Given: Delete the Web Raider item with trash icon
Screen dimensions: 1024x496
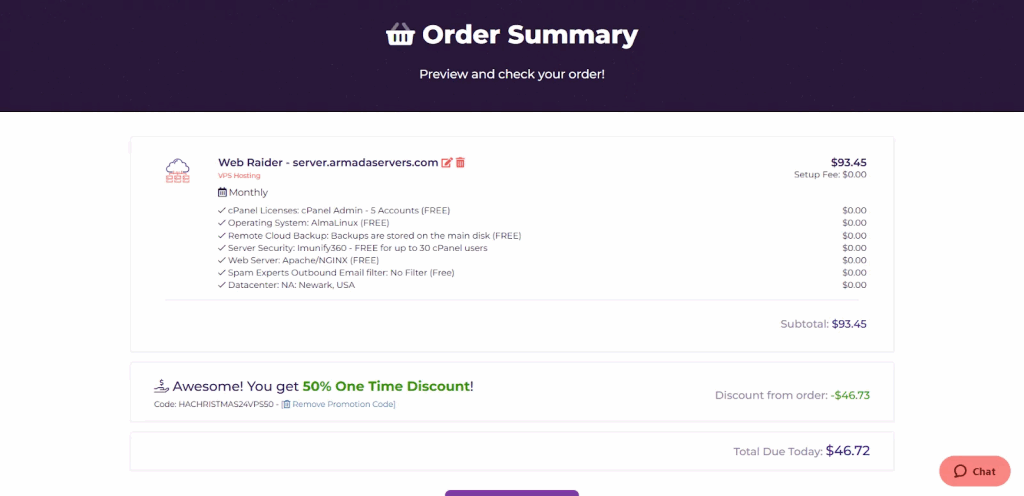Looking at the screenshot, I should [x=460, y=163].
